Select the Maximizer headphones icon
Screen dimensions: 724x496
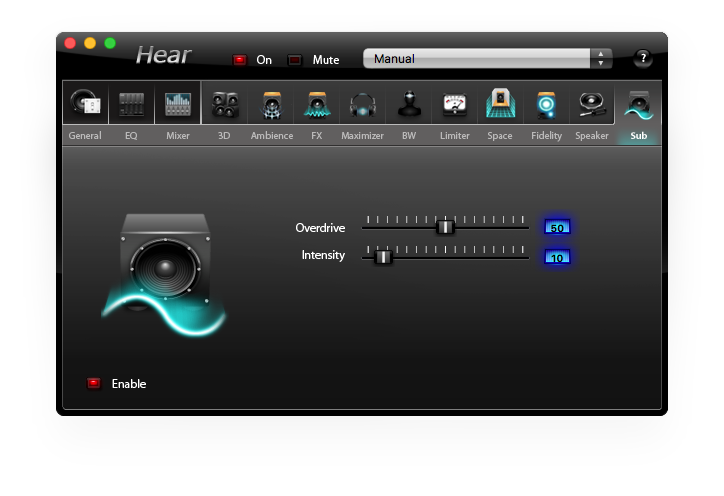coord(362,104)
